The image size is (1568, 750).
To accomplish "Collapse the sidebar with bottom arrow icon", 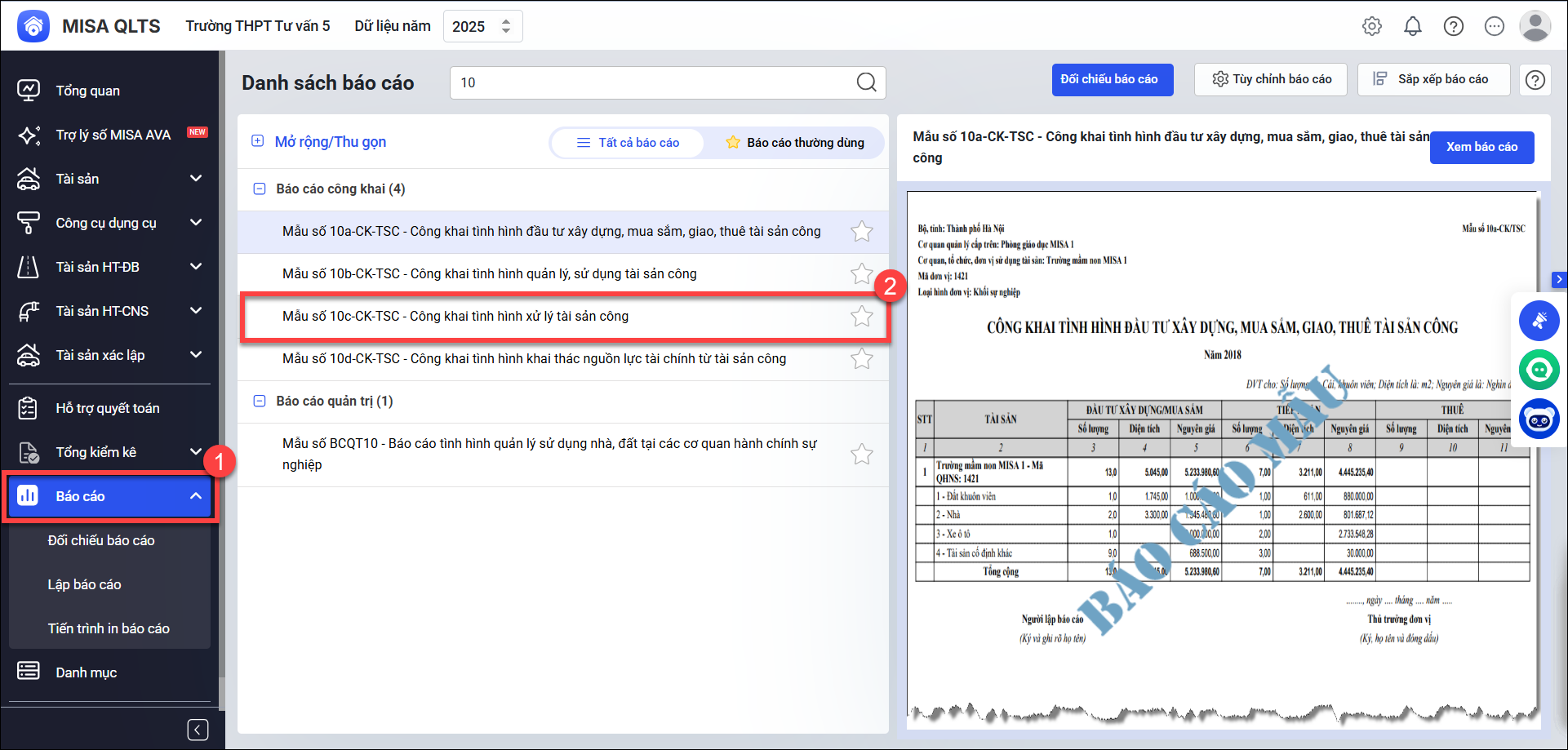I will [x=198, y=730].
